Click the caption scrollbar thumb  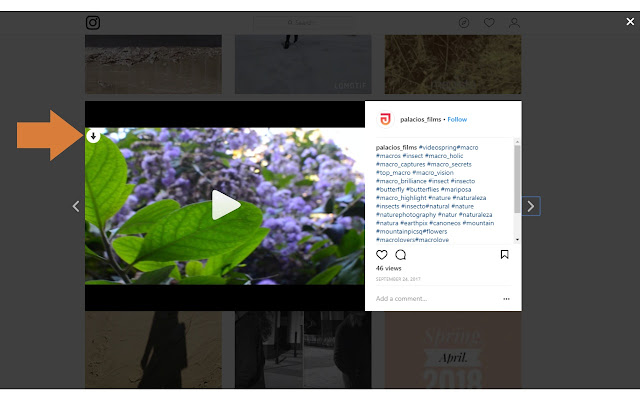517,179
